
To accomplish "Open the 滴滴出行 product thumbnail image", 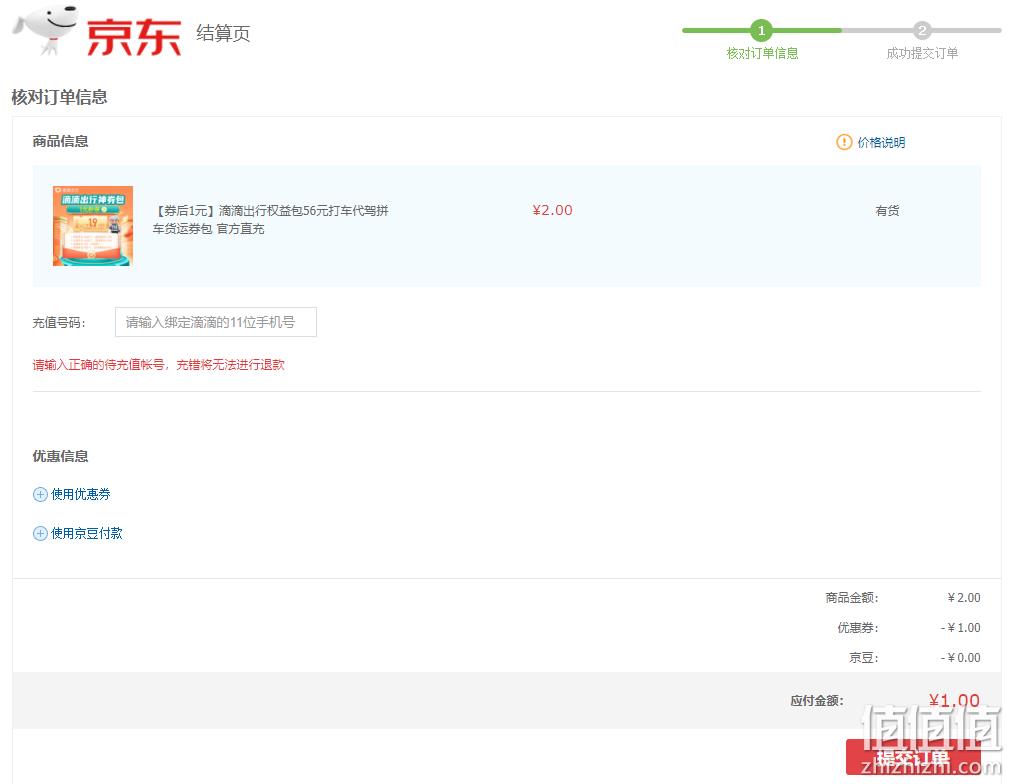I will [x=93, y=226].
